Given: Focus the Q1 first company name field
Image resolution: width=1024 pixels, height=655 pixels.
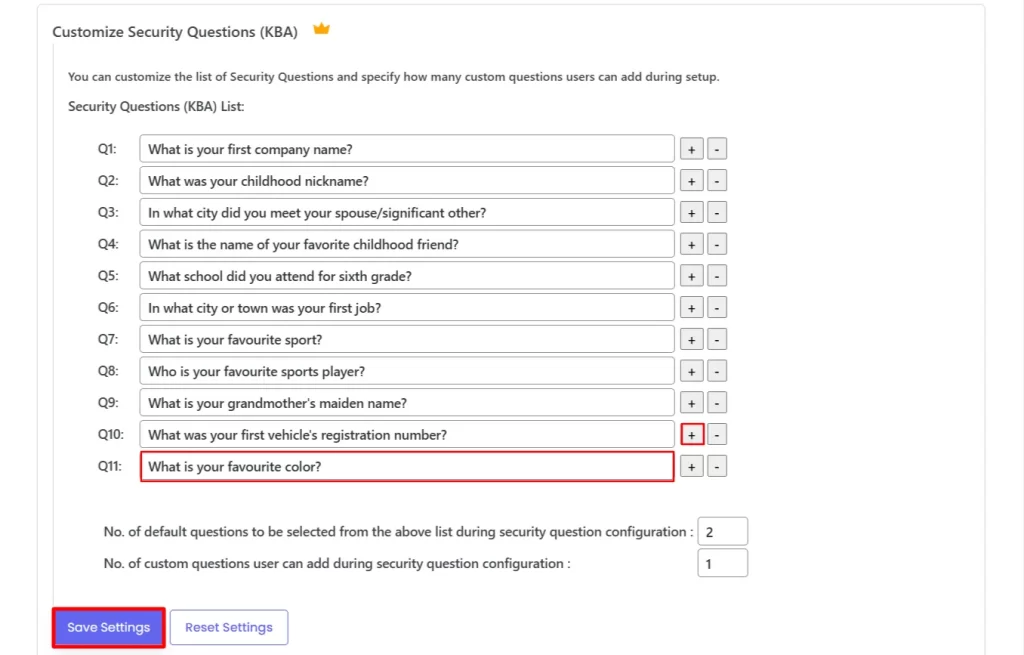Looking at the screenshot, I should point(407,149).
